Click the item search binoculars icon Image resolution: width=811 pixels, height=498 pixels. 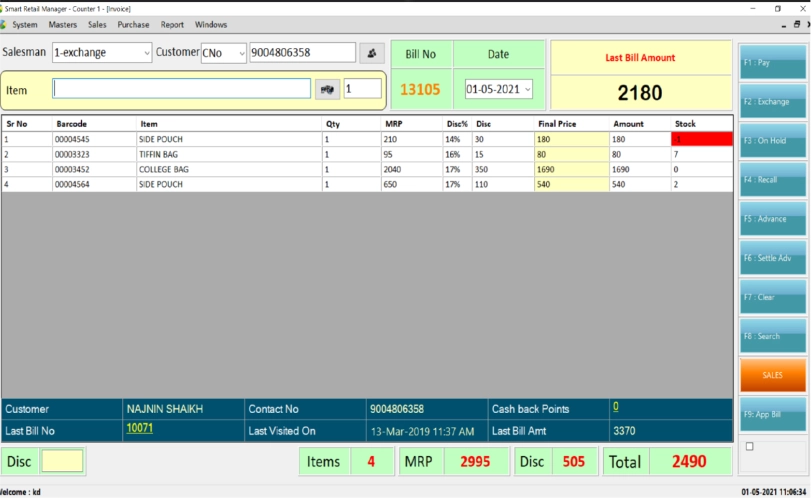point(327,89)
